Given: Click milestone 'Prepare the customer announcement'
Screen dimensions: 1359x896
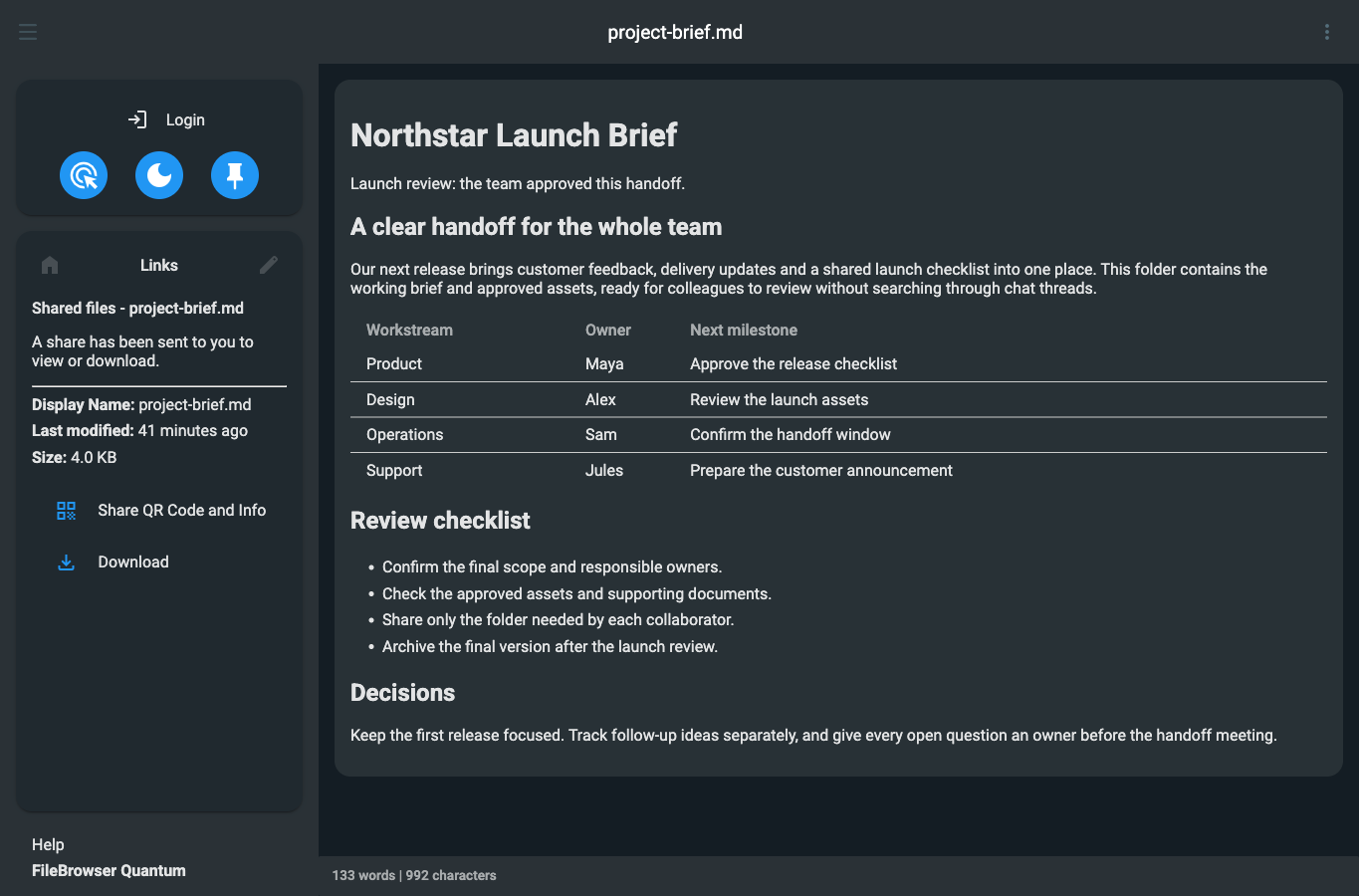Looking at the screenshot, I should pos(821,471).
